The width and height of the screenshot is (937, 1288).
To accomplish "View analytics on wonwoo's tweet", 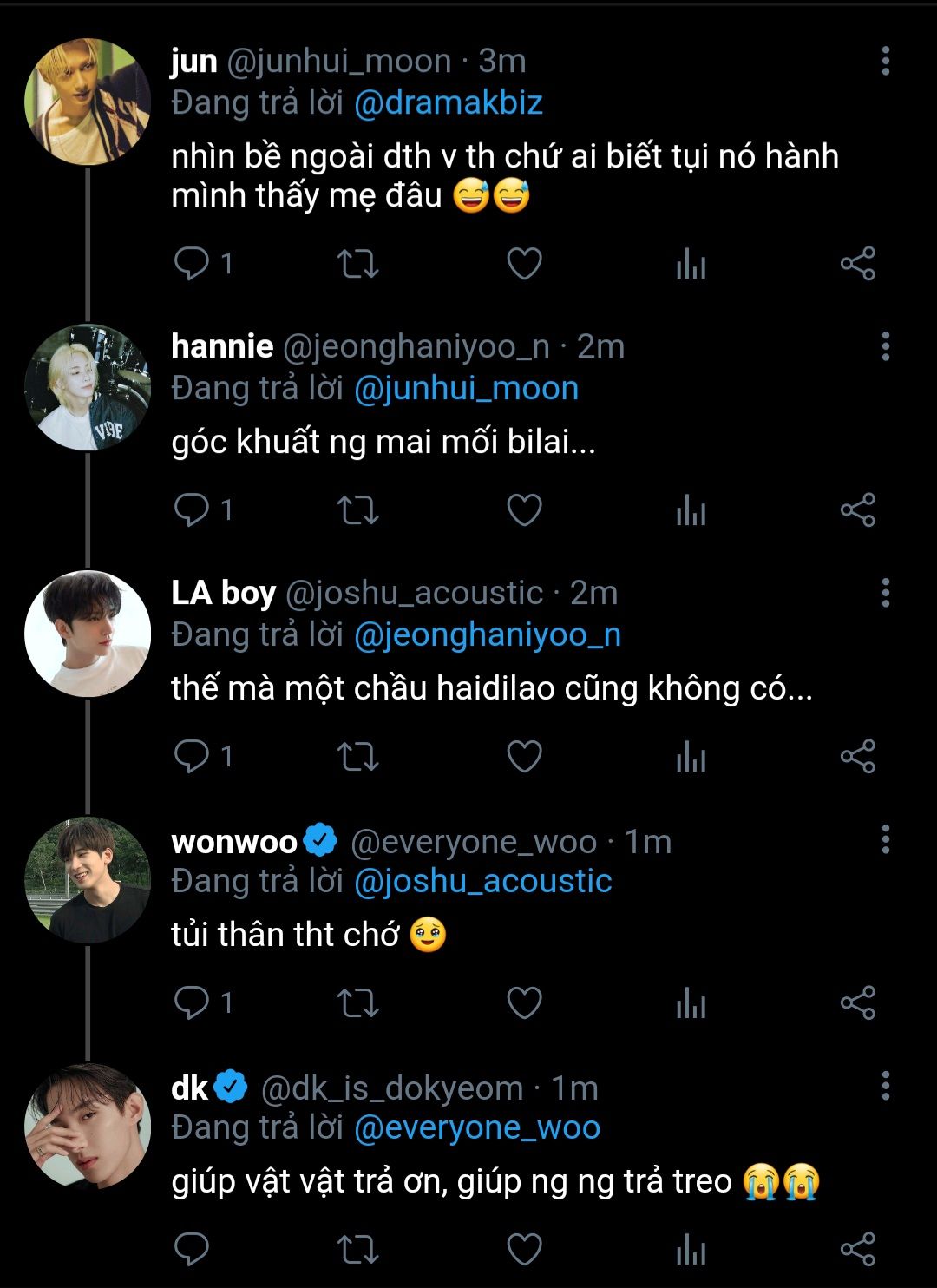I will pyautogui.click(x=691, y=1003).
